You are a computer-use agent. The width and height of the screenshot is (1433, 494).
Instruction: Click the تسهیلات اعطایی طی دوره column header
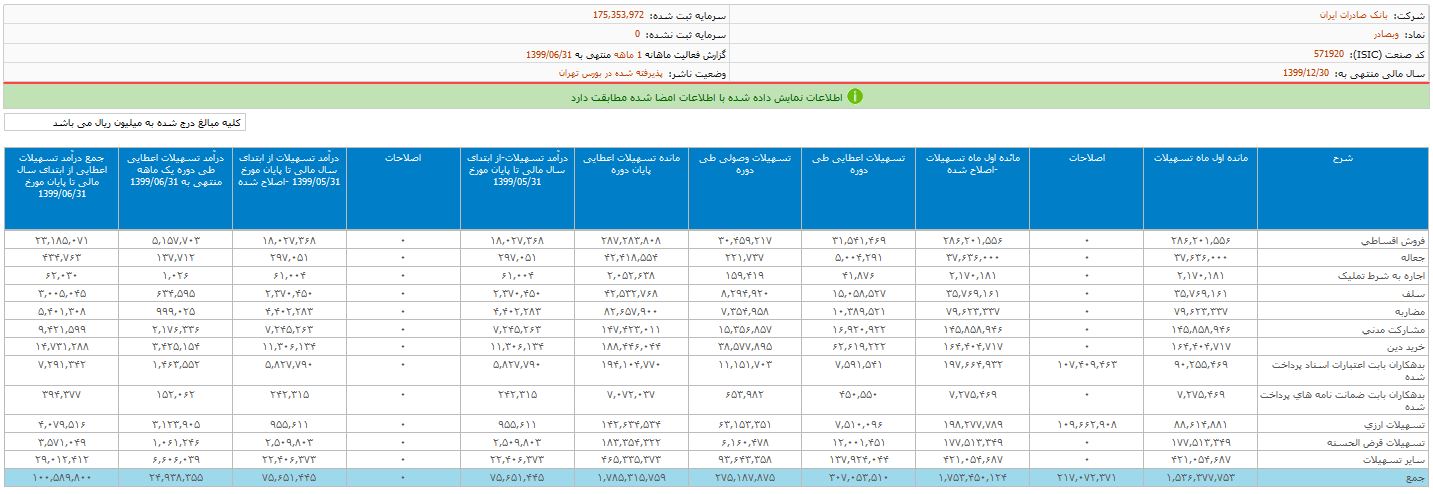click(x=858, y=164)
